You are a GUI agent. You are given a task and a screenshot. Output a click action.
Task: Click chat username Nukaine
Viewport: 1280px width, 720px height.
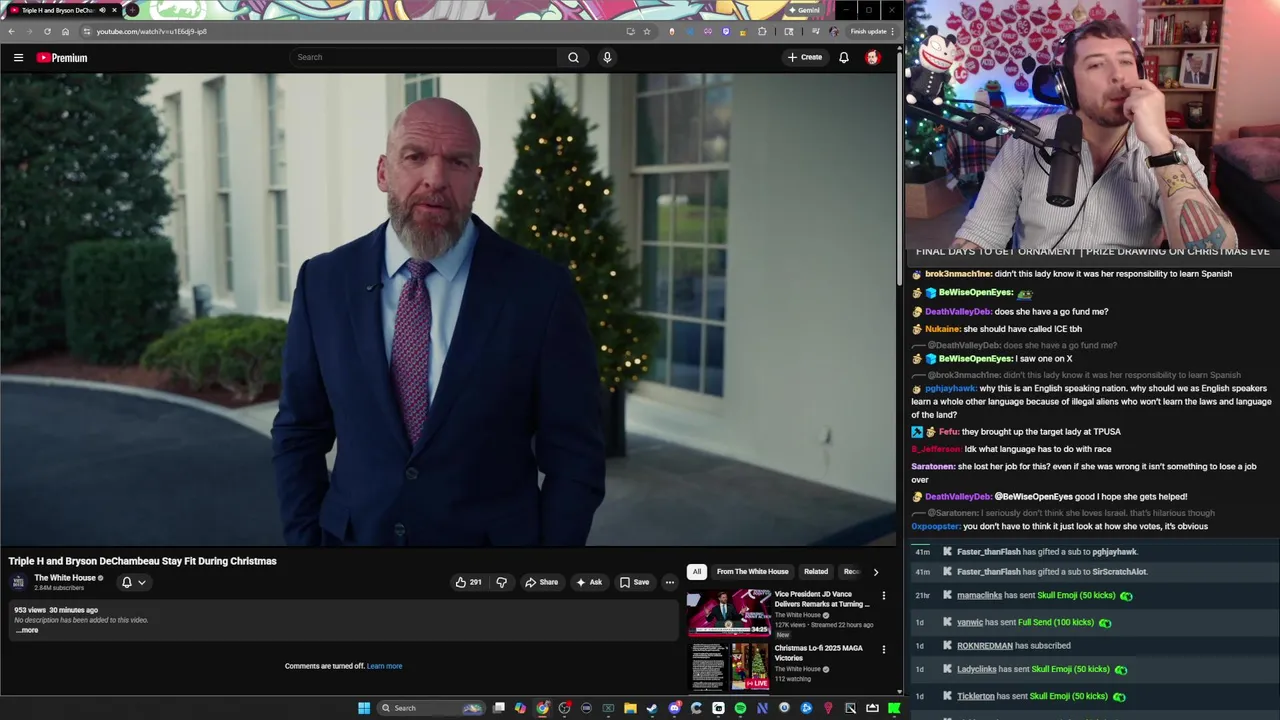(943, 329)
